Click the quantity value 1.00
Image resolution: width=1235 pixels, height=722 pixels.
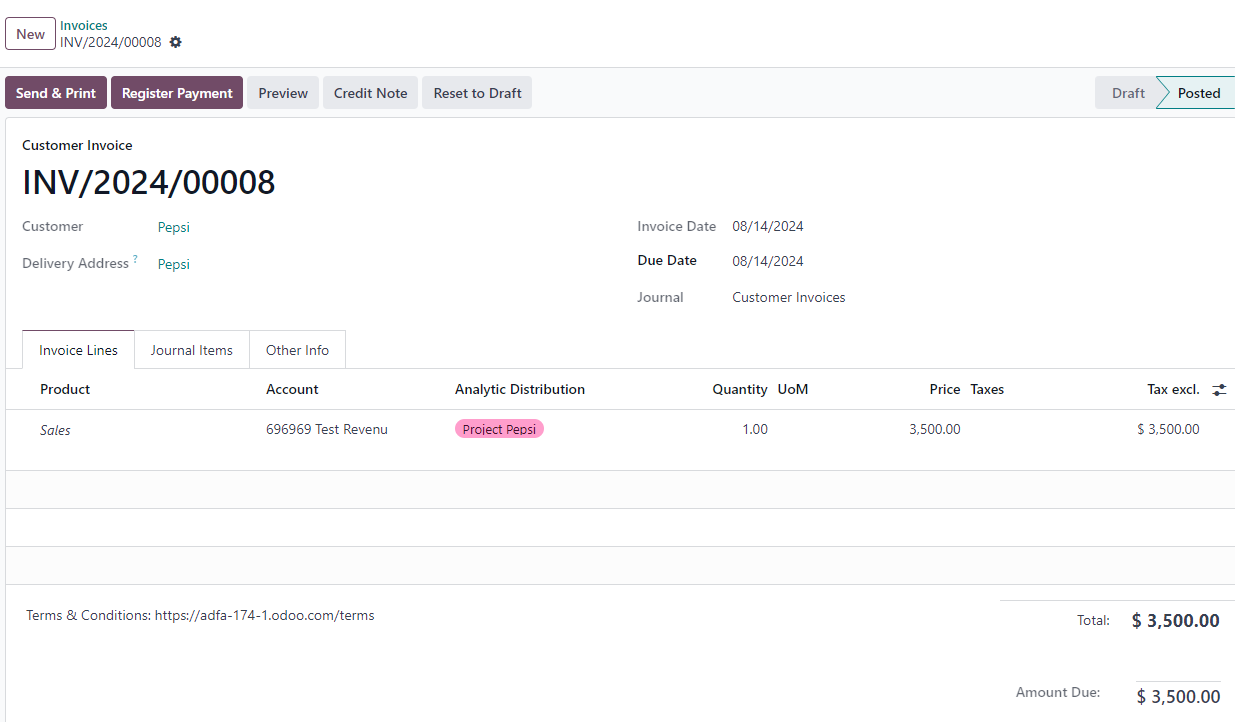(755, 429)
